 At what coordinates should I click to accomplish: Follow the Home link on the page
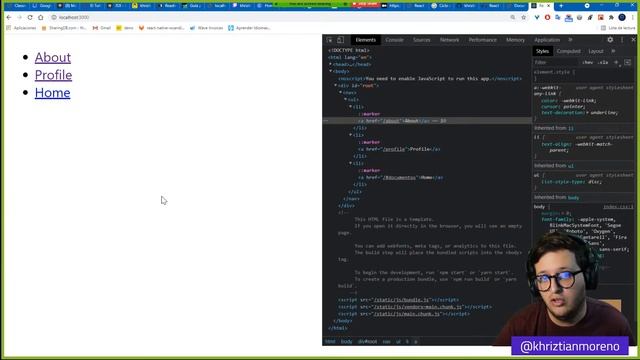pos(52,93)
